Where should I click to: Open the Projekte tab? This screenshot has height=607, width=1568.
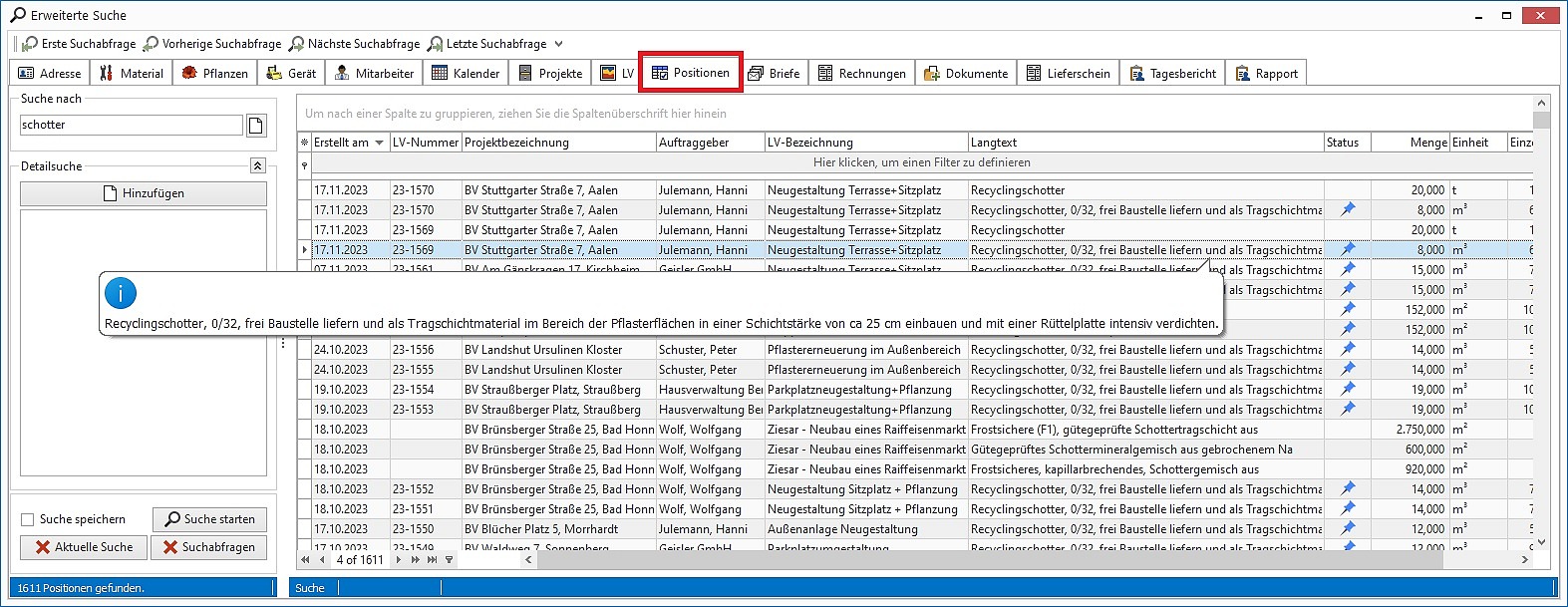point(550,73)
